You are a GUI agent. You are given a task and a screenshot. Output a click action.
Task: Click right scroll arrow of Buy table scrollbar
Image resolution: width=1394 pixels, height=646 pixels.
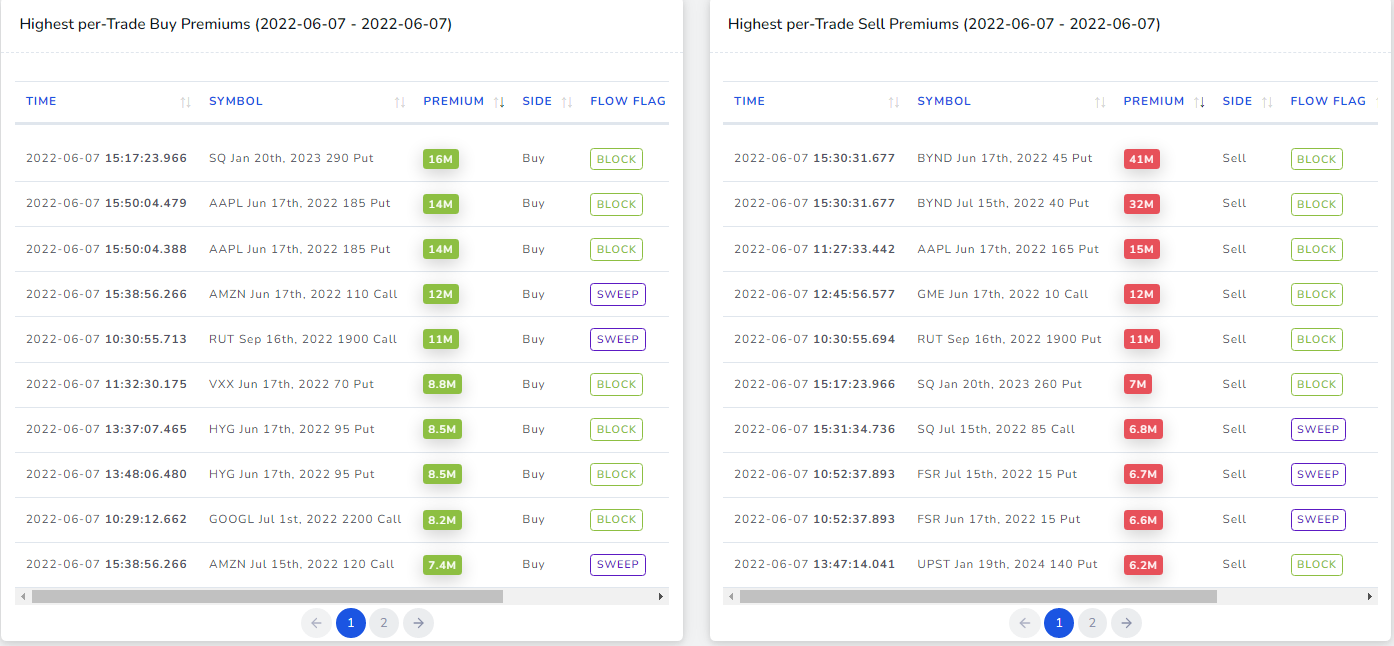tap(661, 597)
